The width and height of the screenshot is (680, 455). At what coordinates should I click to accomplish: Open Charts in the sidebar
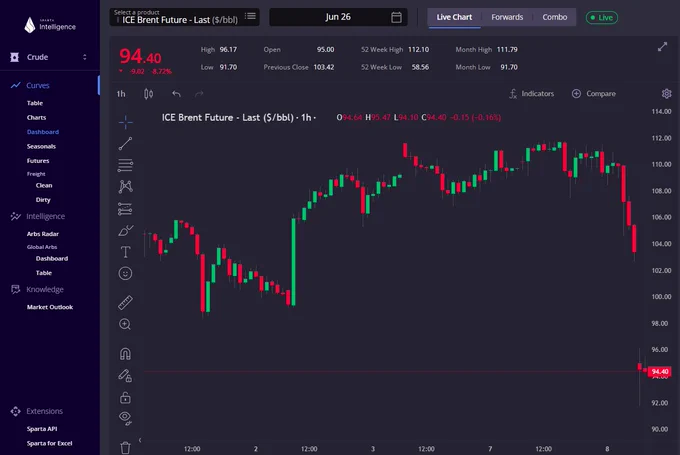click(x=36, y=118)
